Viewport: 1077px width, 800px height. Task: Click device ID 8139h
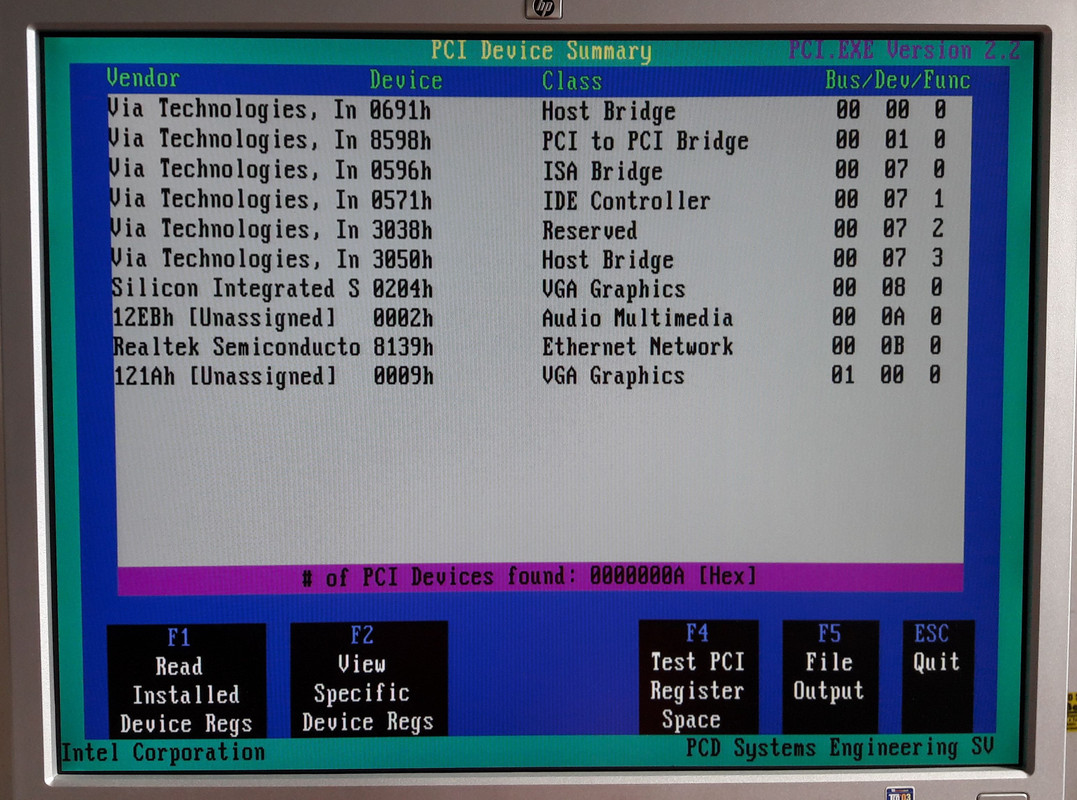(x=403, y=347)
